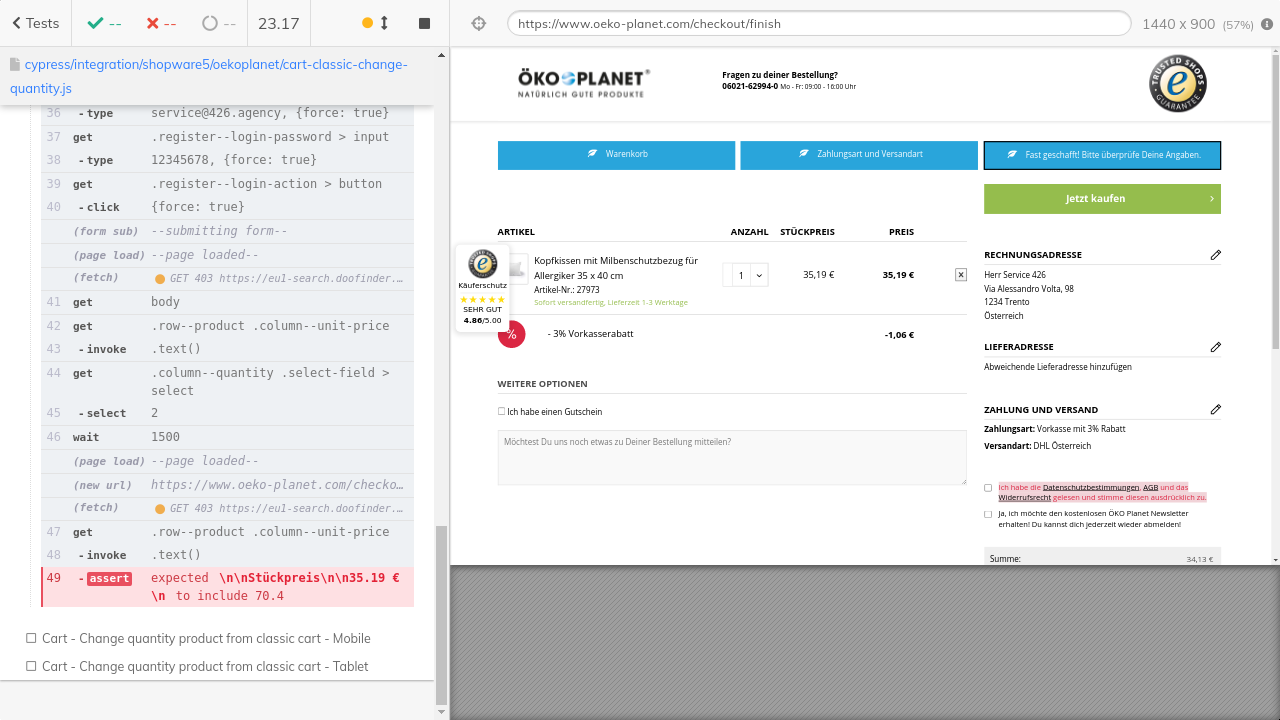This screenshot has height=720, width=1280.
Task: Click the stop test run square icon
Action: tap(424, 23)
